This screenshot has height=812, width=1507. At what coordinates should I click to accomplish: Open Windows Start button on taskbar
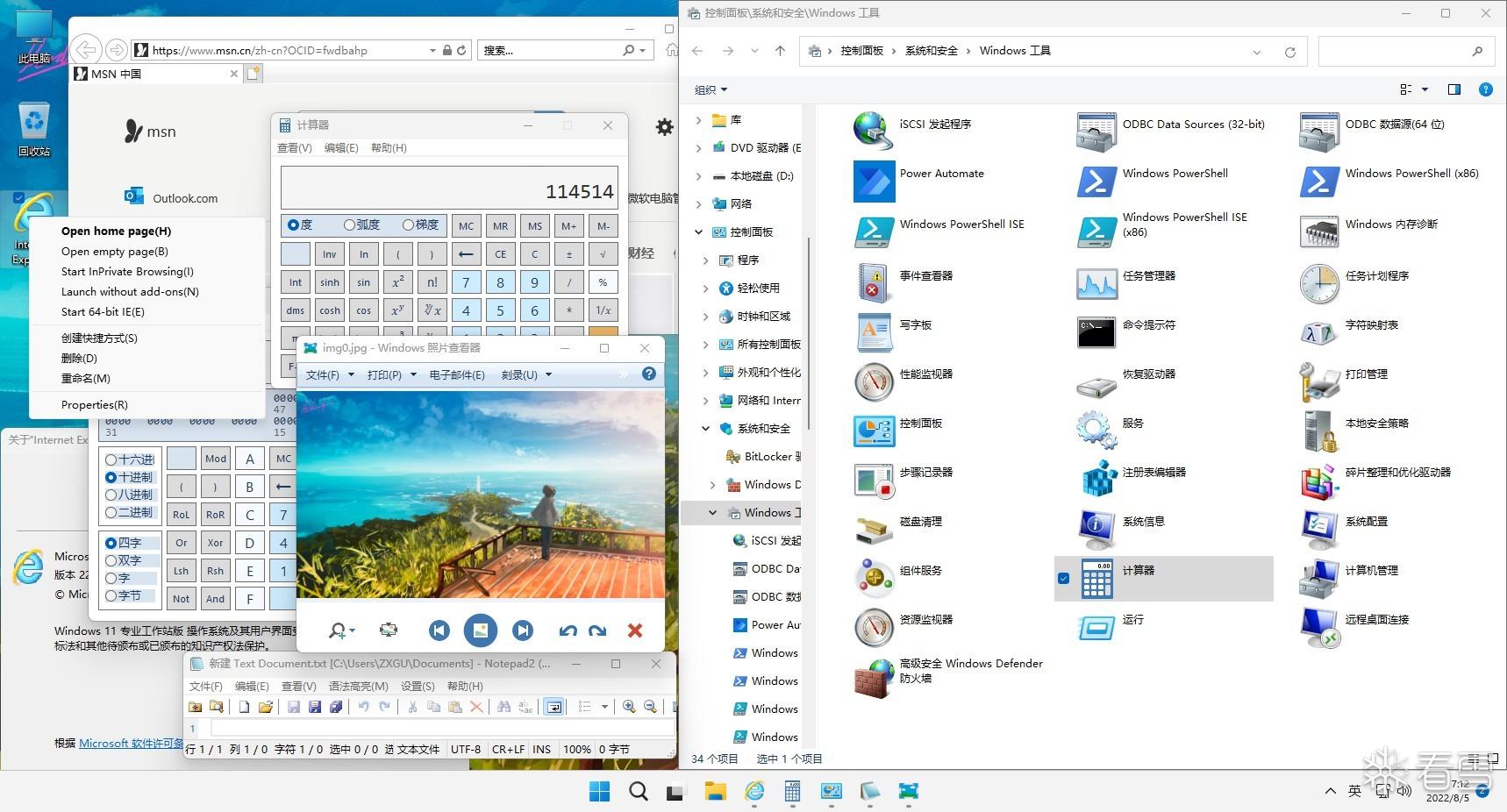[x=600, y=792]
